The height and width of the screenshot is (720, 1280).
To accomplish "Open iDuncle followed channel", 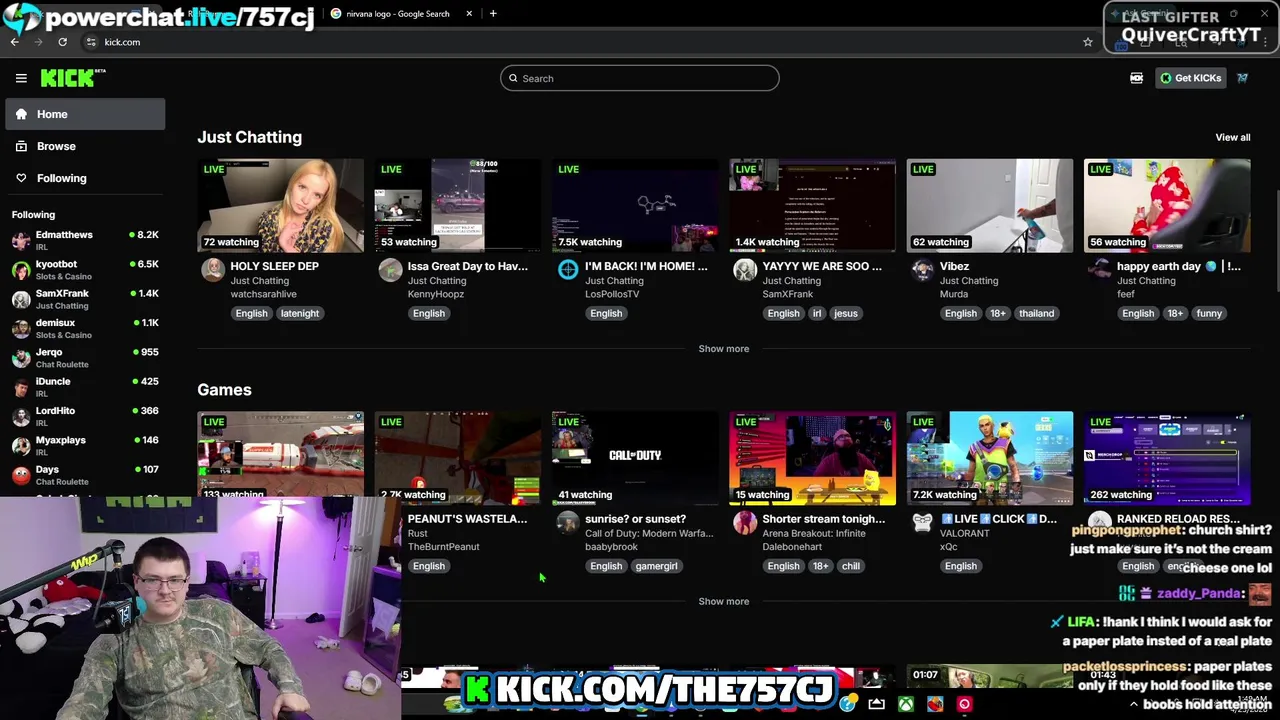I will (85, 387).
